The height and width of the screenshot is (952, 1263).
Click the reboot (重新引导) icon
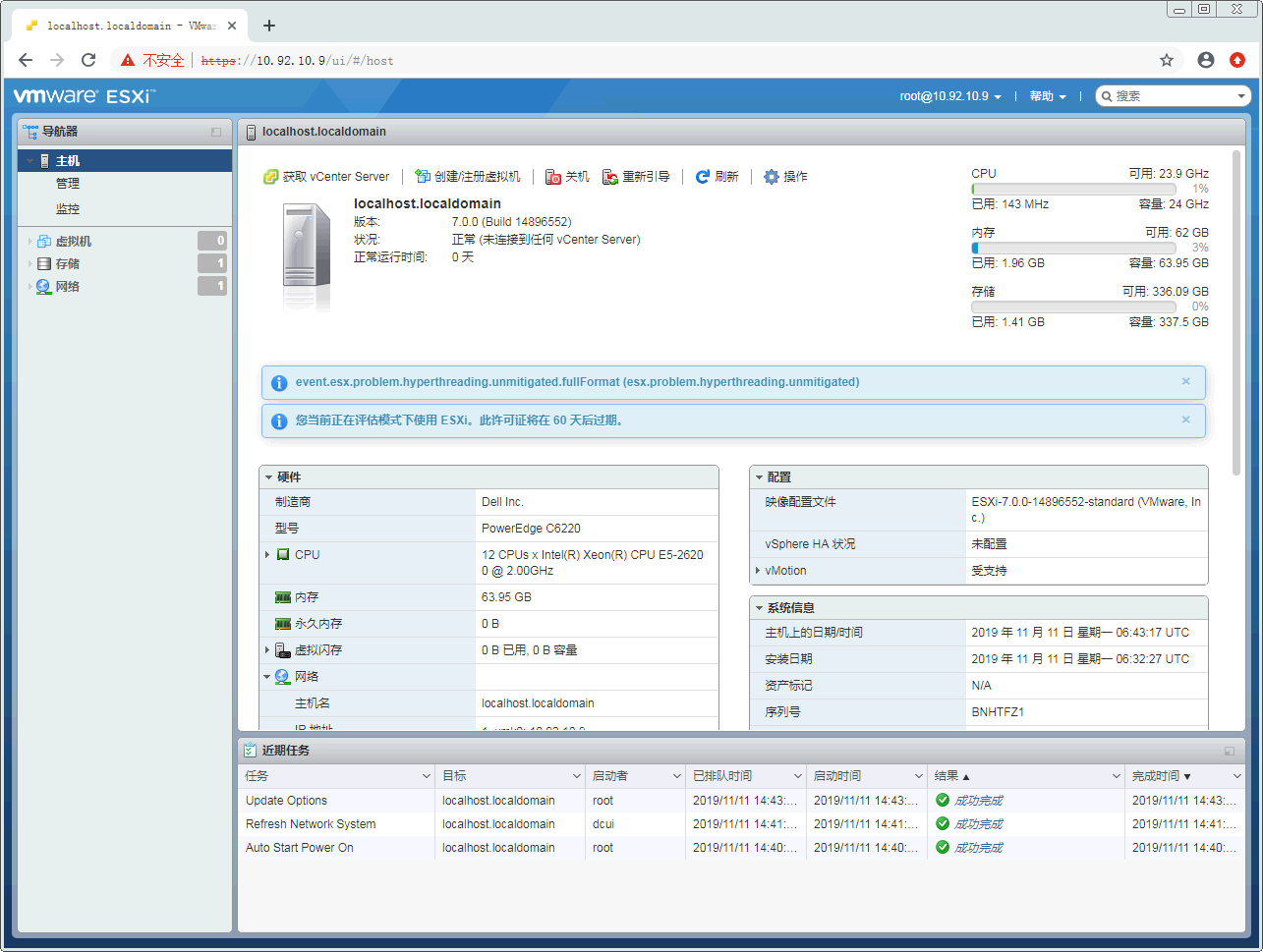coord(610,177)
